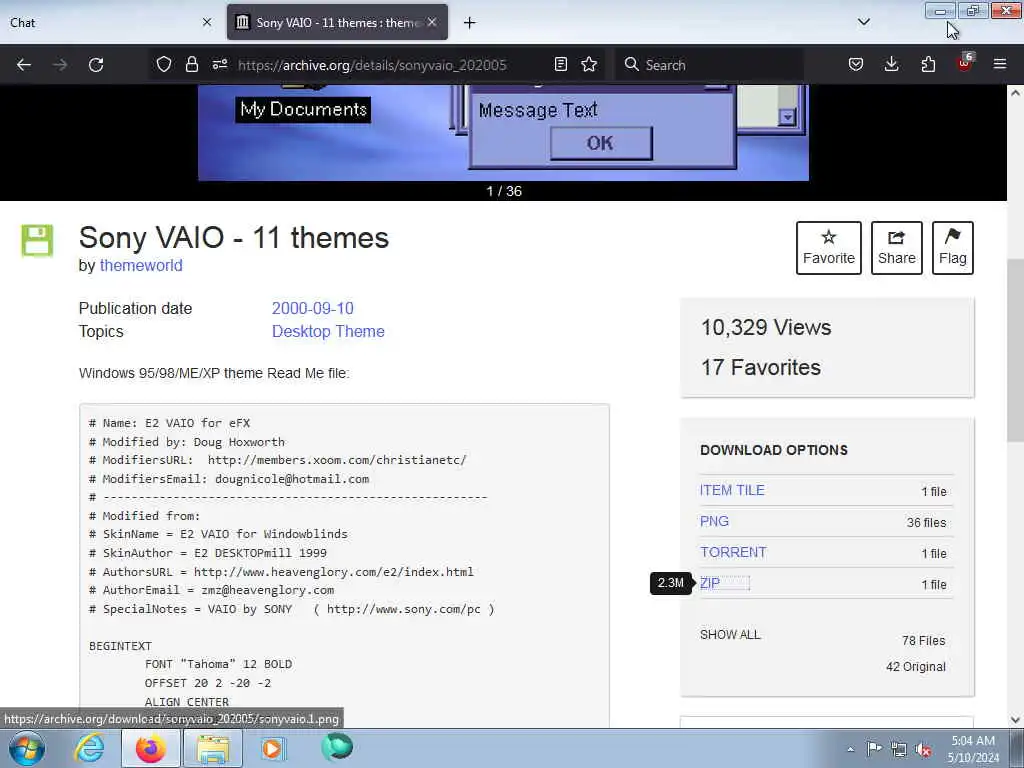Screen dimensions: 1024x768
Task: Click the green floppy software item icon
Action: [37, 240]
